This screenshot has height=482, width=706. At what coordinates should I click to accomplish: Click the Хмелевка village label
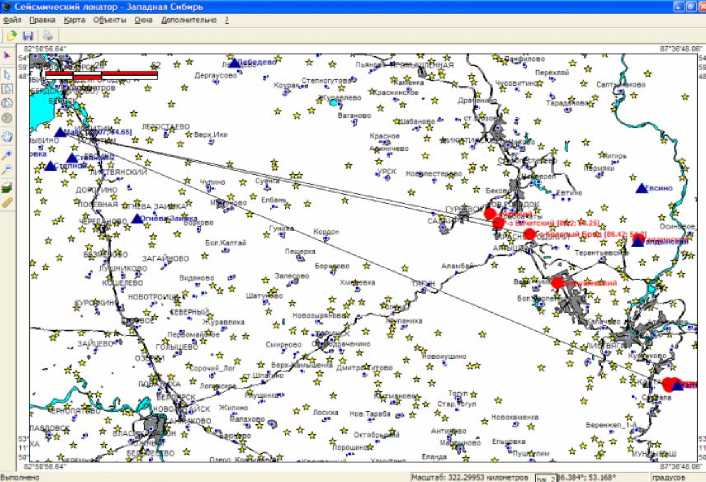pyautogui.click(x=358, y=283)
